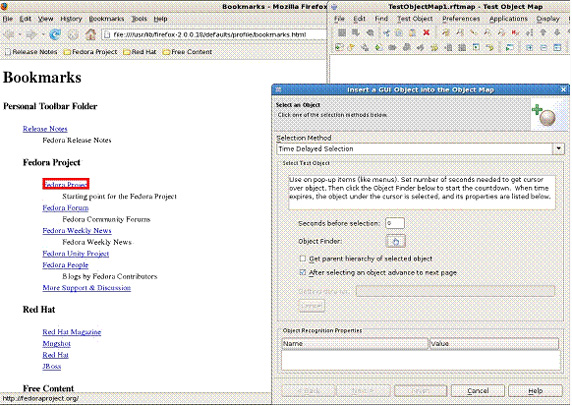Click the down arrow icon in Object Map toolbar

pos(557,33)
